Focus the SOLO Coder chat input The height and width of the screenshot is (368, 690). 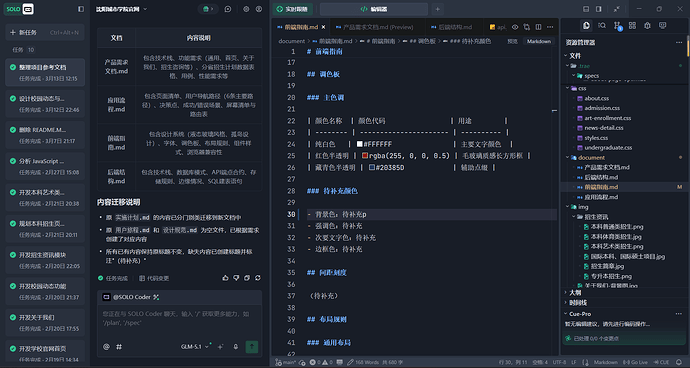tap(179, 319)
